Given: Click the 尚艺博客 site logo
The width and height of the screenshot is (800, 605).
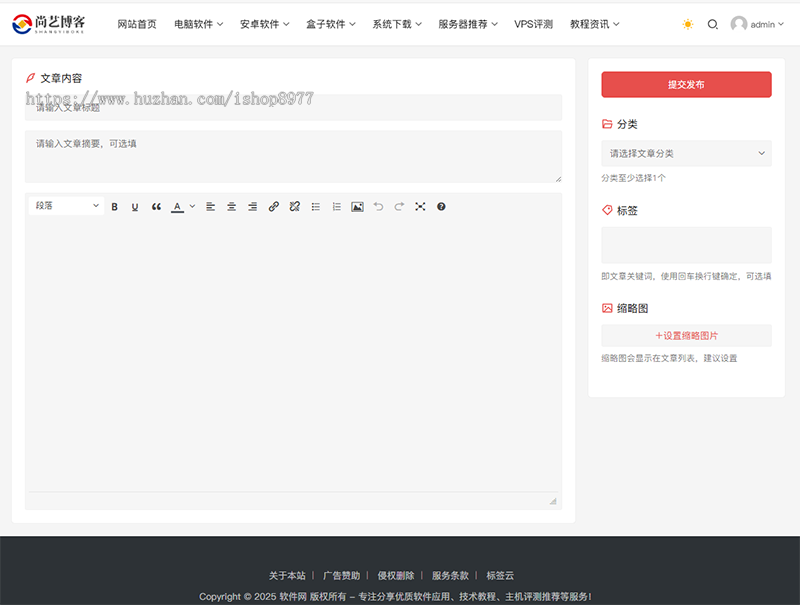Looking at the screenshot, I should [48, 23].
